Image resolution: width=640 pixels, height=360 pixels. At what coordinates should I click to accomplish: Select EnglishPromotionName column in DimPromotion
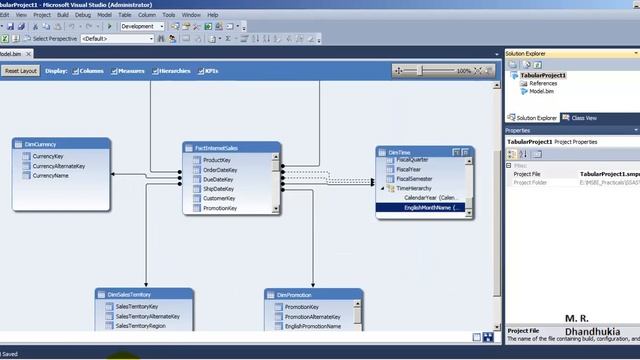point(313,327)
